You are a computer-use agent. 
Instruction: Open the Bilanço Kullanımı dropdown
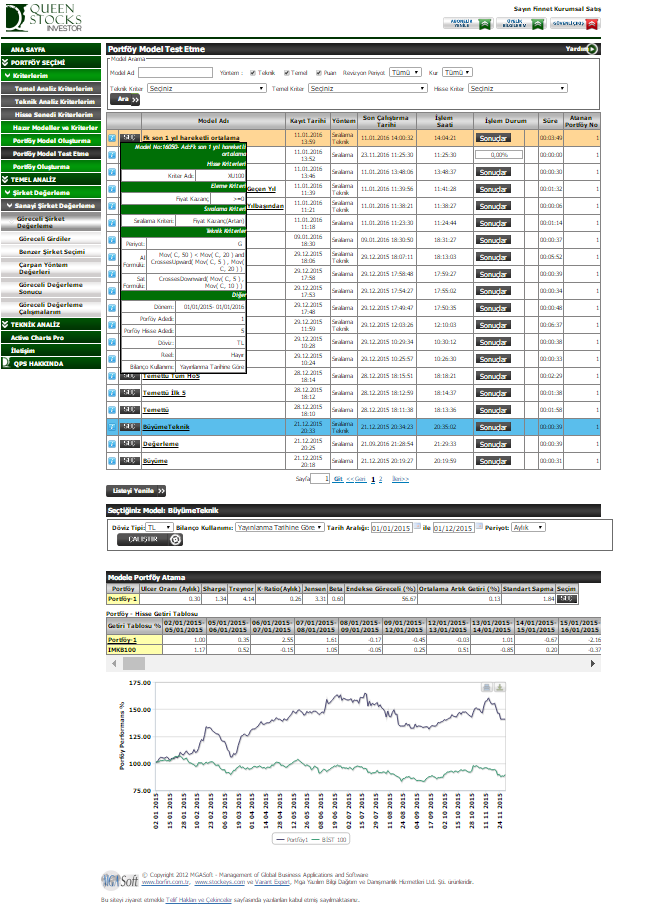[x=279, y=528]
